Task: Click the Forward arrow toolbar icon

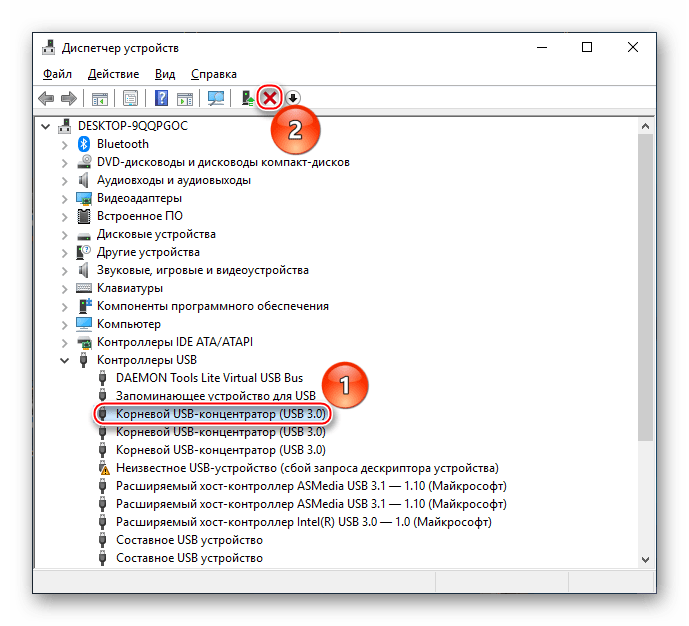Action: click(69, 98)
